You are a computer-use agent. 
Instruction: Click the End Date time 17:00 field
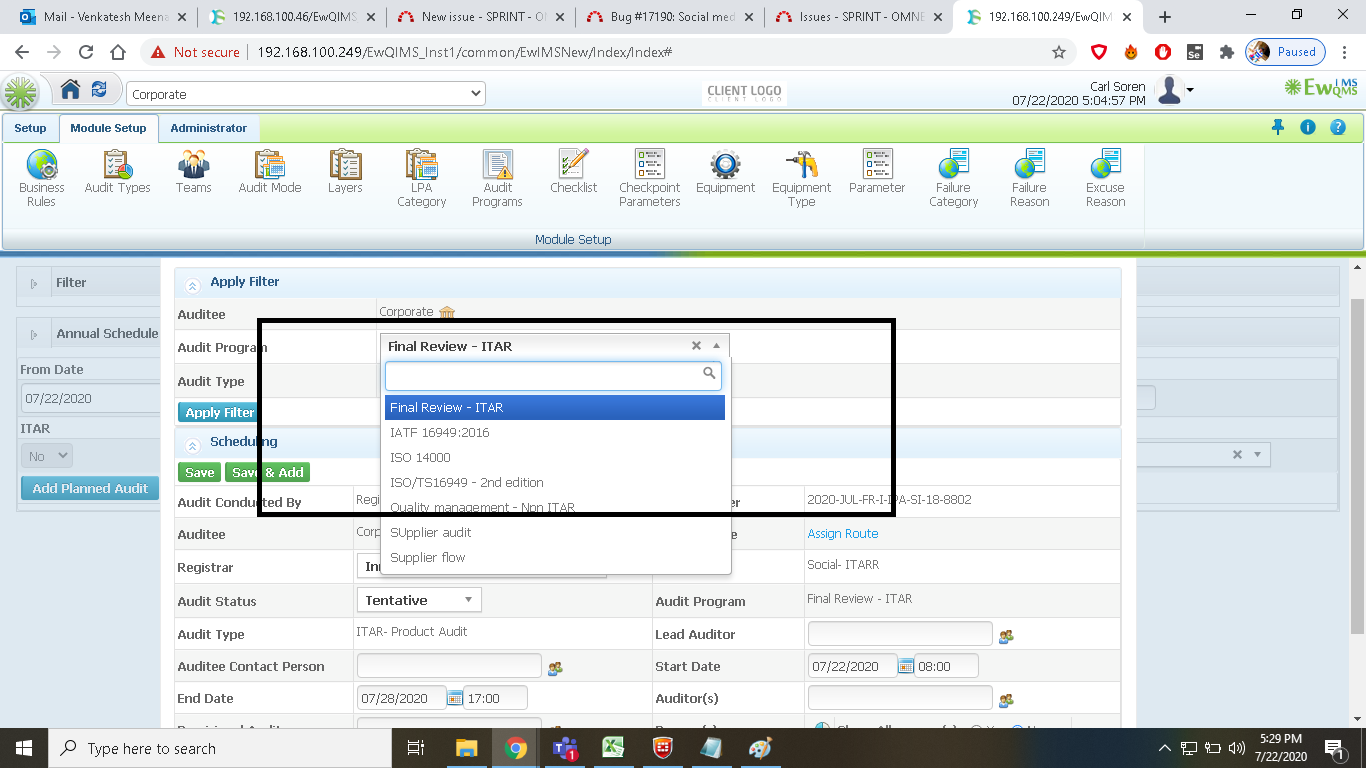(x=495, y=698)
